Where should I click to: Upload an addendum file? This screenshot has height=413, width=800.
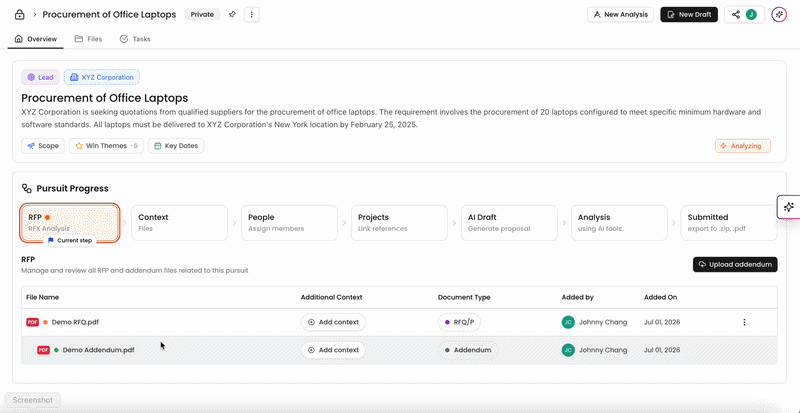pos(735,264)
